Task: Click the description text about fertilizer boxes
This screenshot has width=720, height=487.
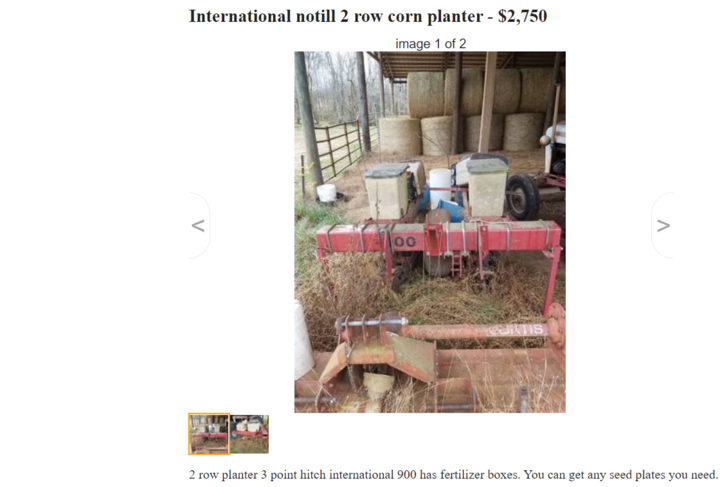Action: [x=452, y=475]
